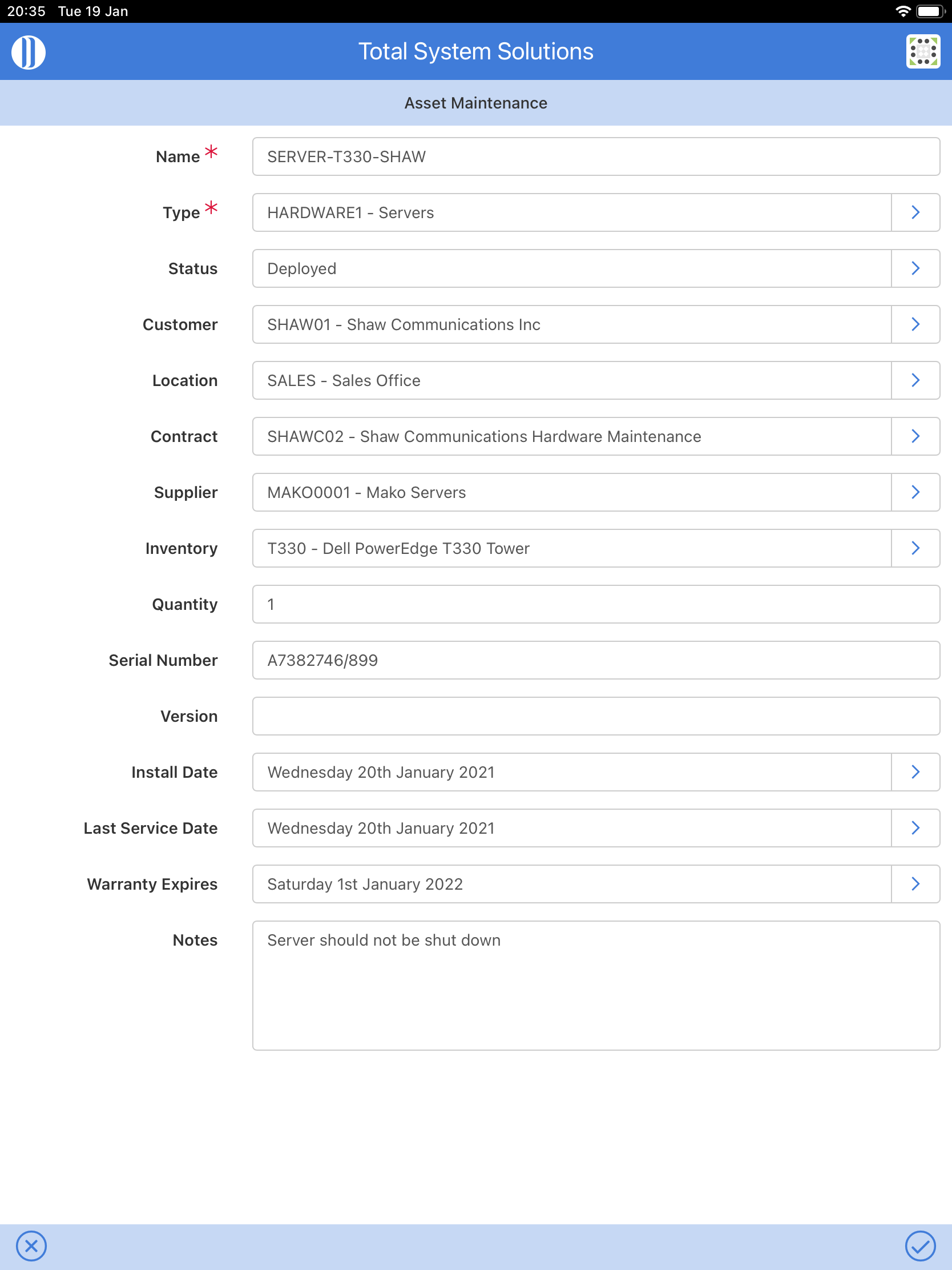Viewport: 952px width, 1270px height.
Task: Expand the Status selection chevron
Action: pyautogui.click(x=915, y=268)
